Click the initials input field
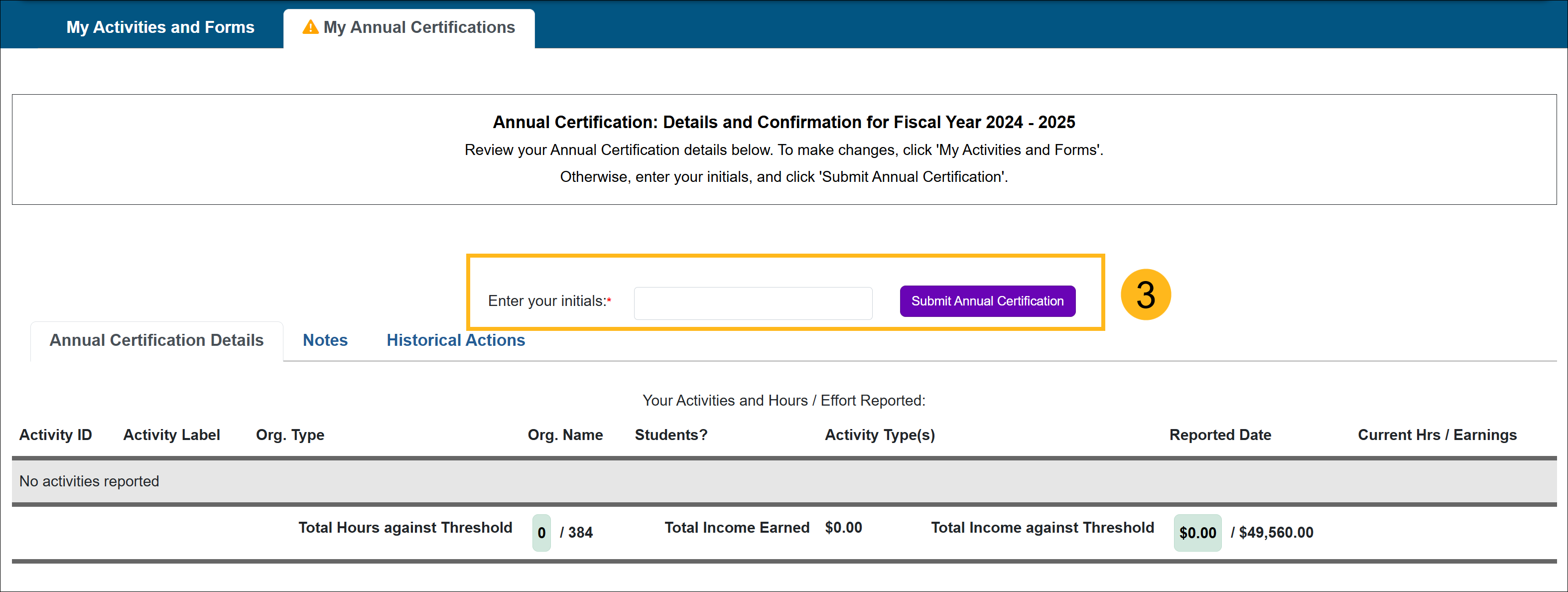Viewport: 1568px width, 592px height. 752,302
